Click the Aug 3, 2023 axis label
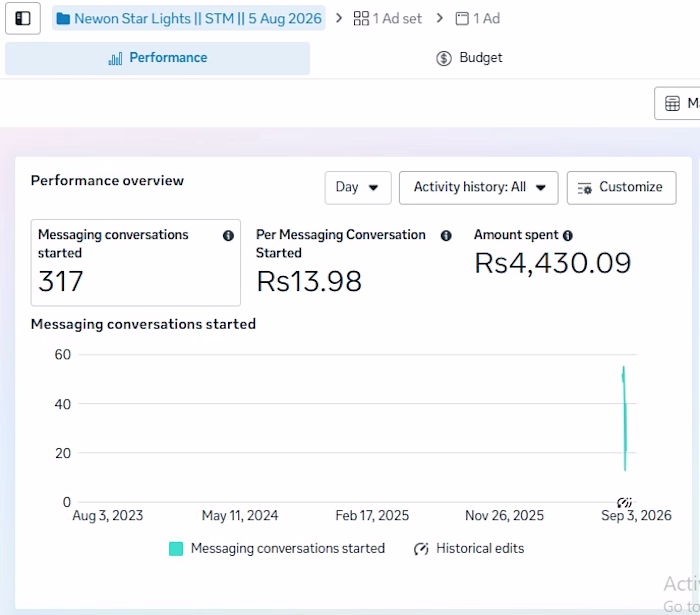700x615 pixels. click(108, 515)
